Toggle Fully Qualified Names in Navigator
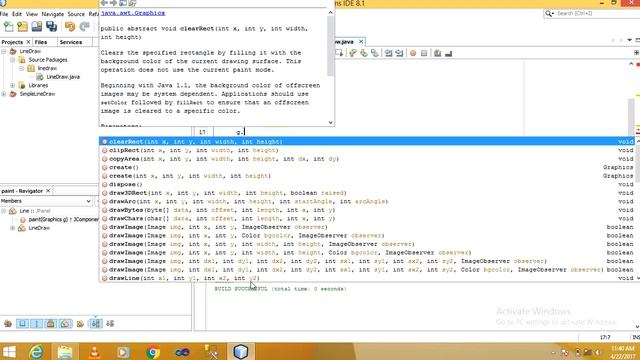640x360 pixels. coord(80,324)
